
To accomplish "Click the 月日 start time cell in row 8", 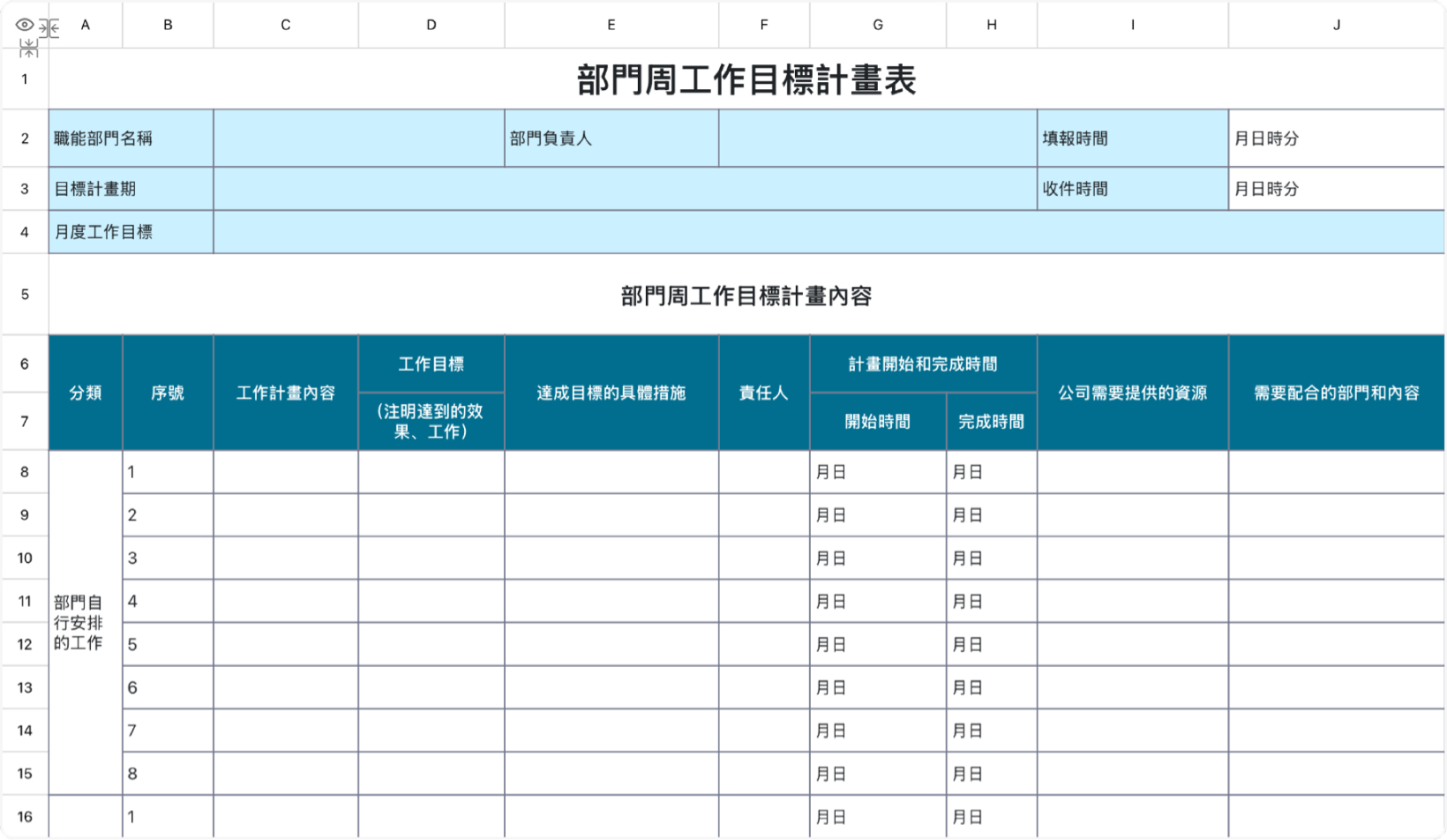I will pyautogui.click(x=878, y=472).
